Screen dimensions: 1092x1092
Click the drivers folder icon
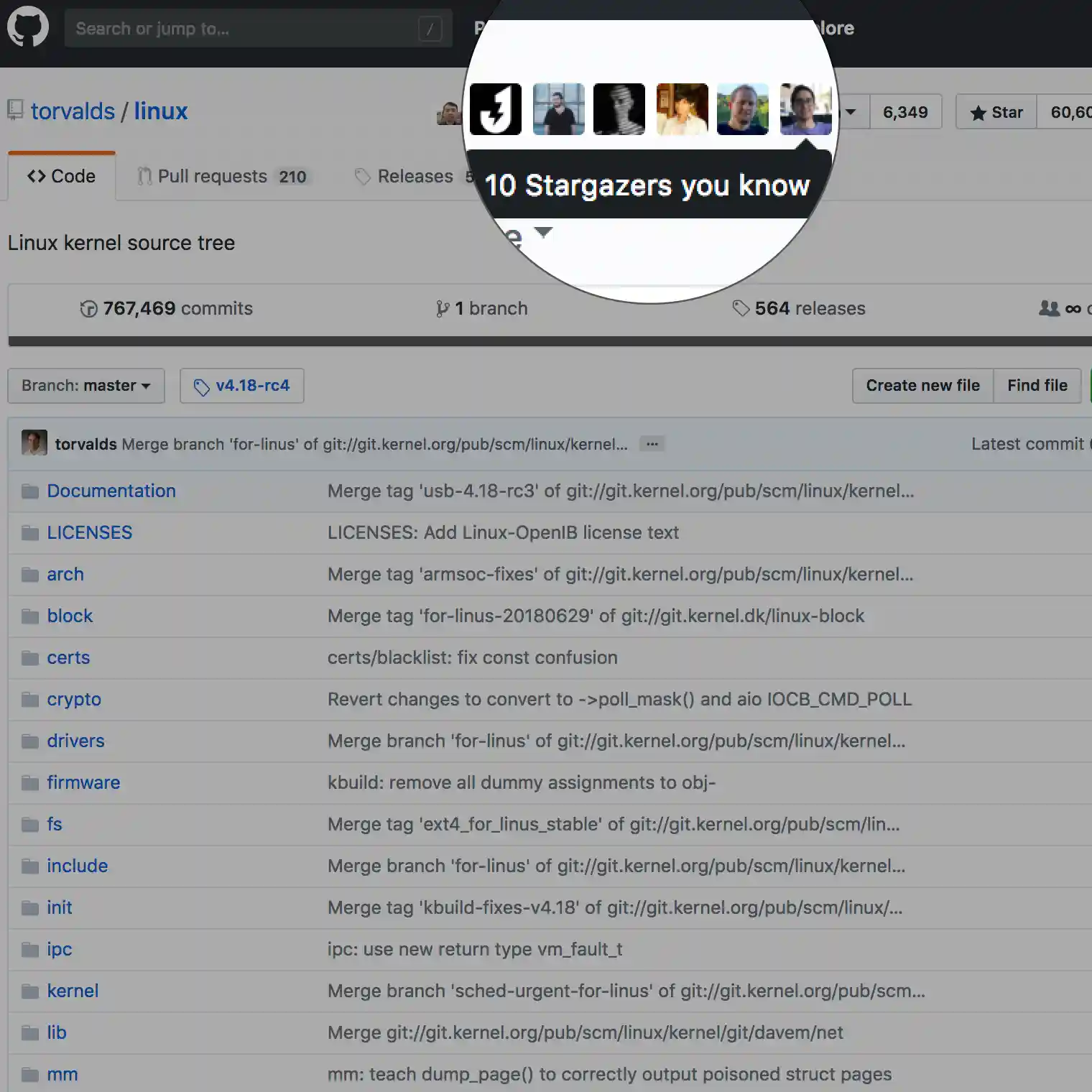tap(30, 741)
